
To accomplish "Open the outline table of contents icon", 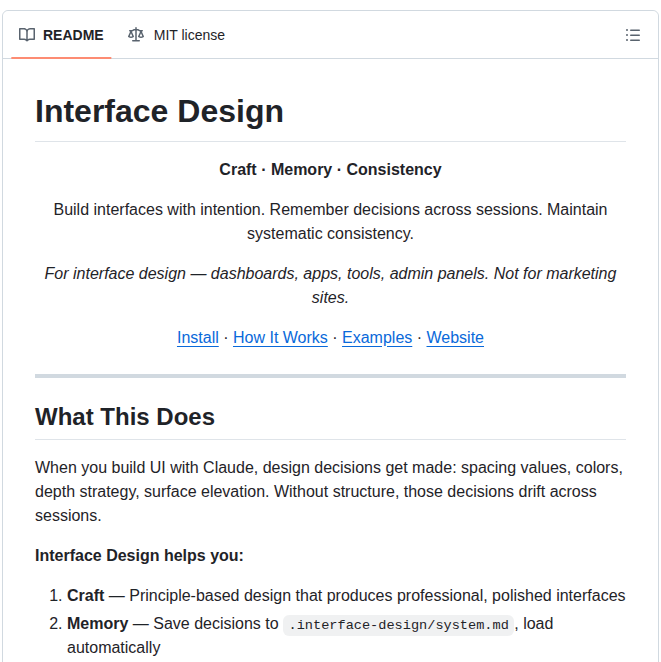I will pyautogui.click(x=632, y=35).
